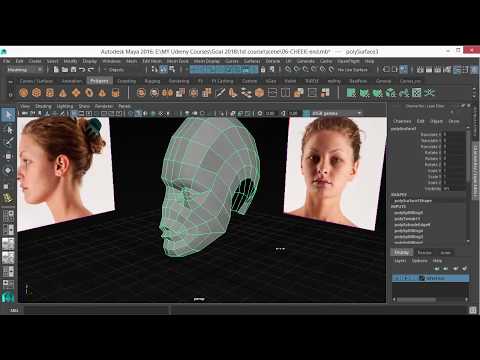Create a polygon plane from the shelf

[x=76, y=92]
